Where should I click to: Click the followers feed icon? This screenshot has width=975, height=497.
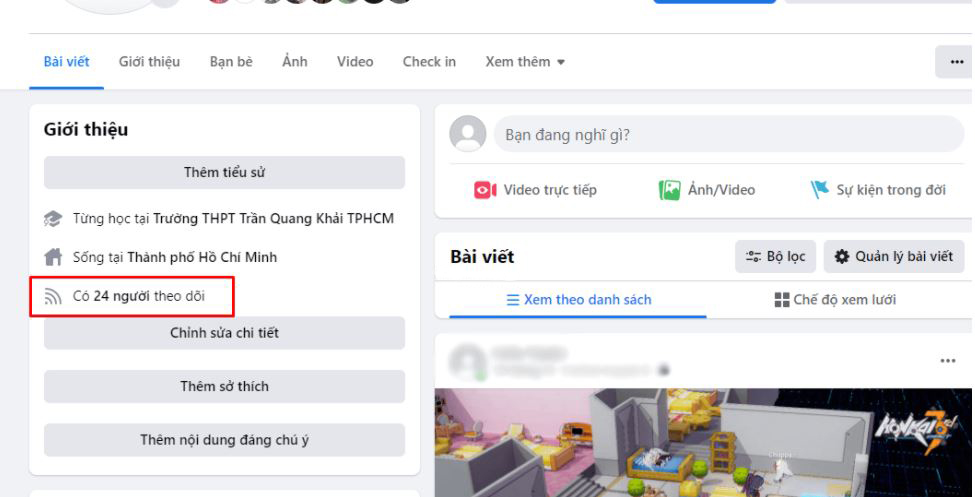[x=53, y=296]
